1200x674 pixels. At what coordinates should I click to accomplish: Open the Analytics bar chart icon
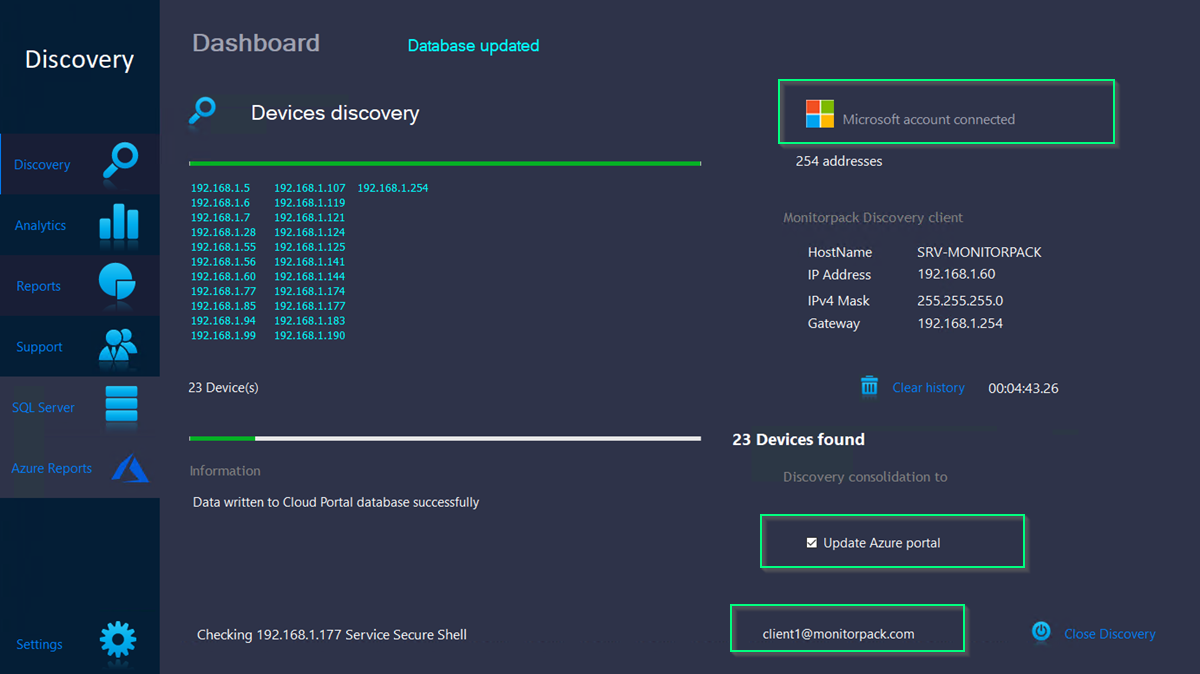[119, 222]
